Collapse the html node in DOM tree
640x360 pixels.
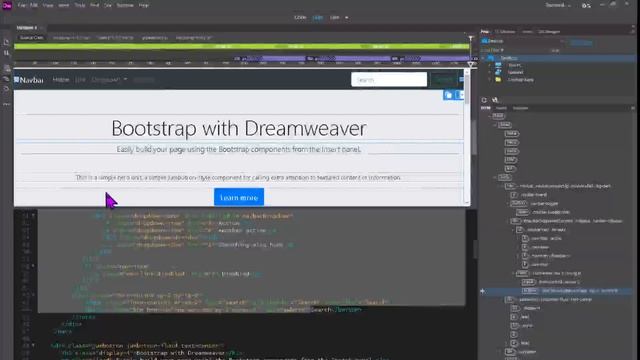coord(489,116)
